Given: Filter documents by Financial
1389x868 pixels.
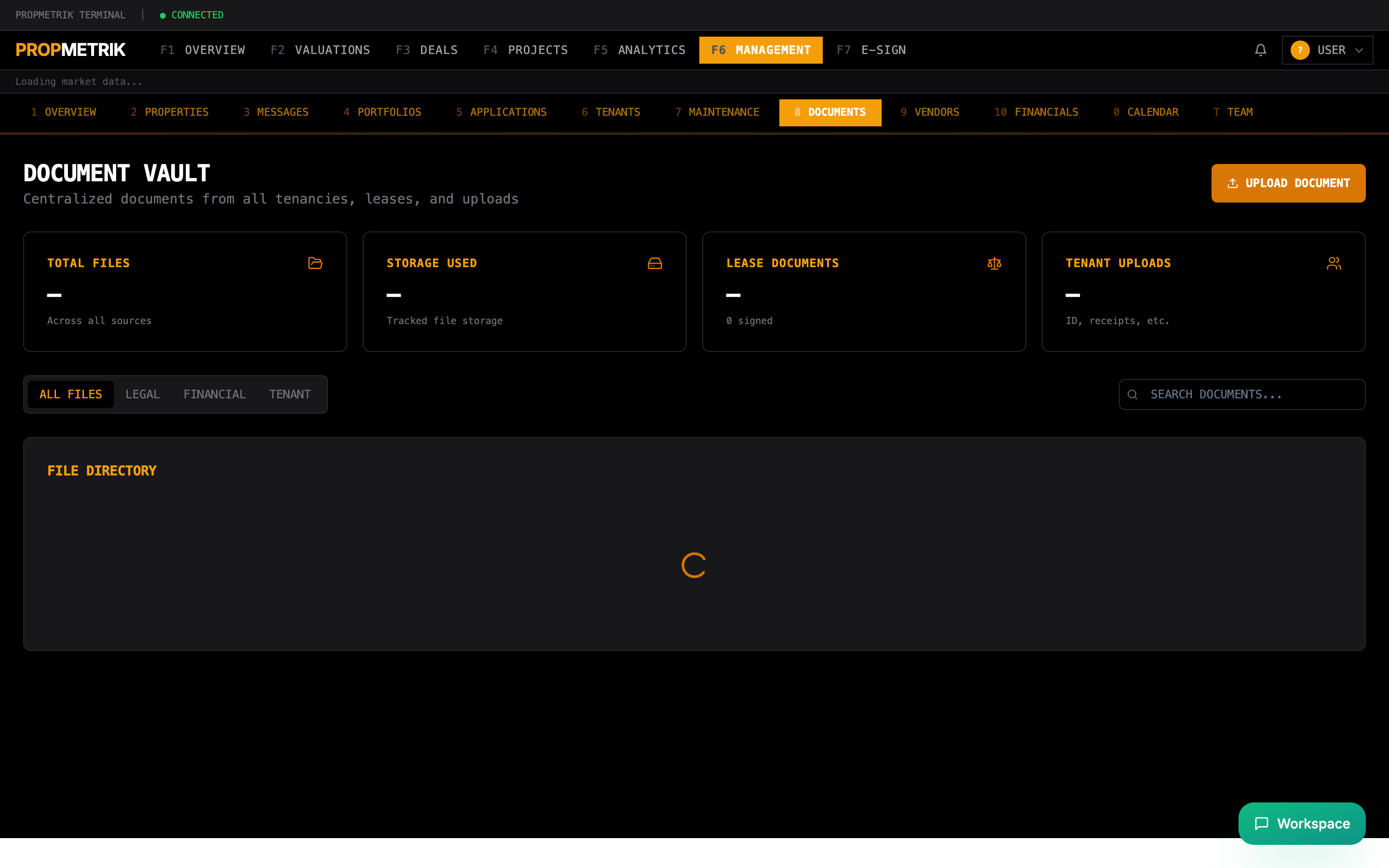Looking at the screenshot, I should click(x=214, y=394).
